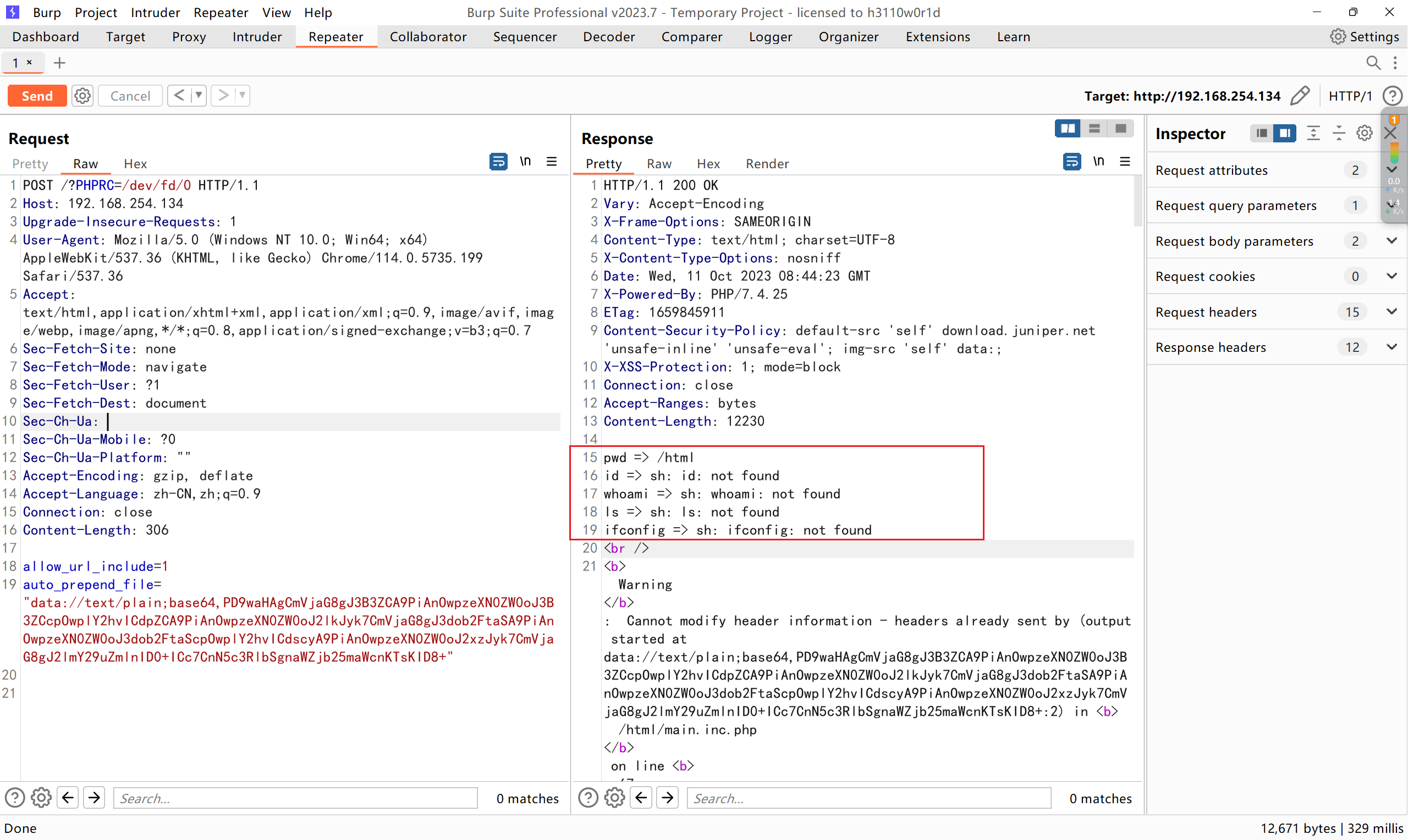1408x840 pixels.
Task: Open request search help question icon
Action: pyautogui.click(x=15, y=798)
